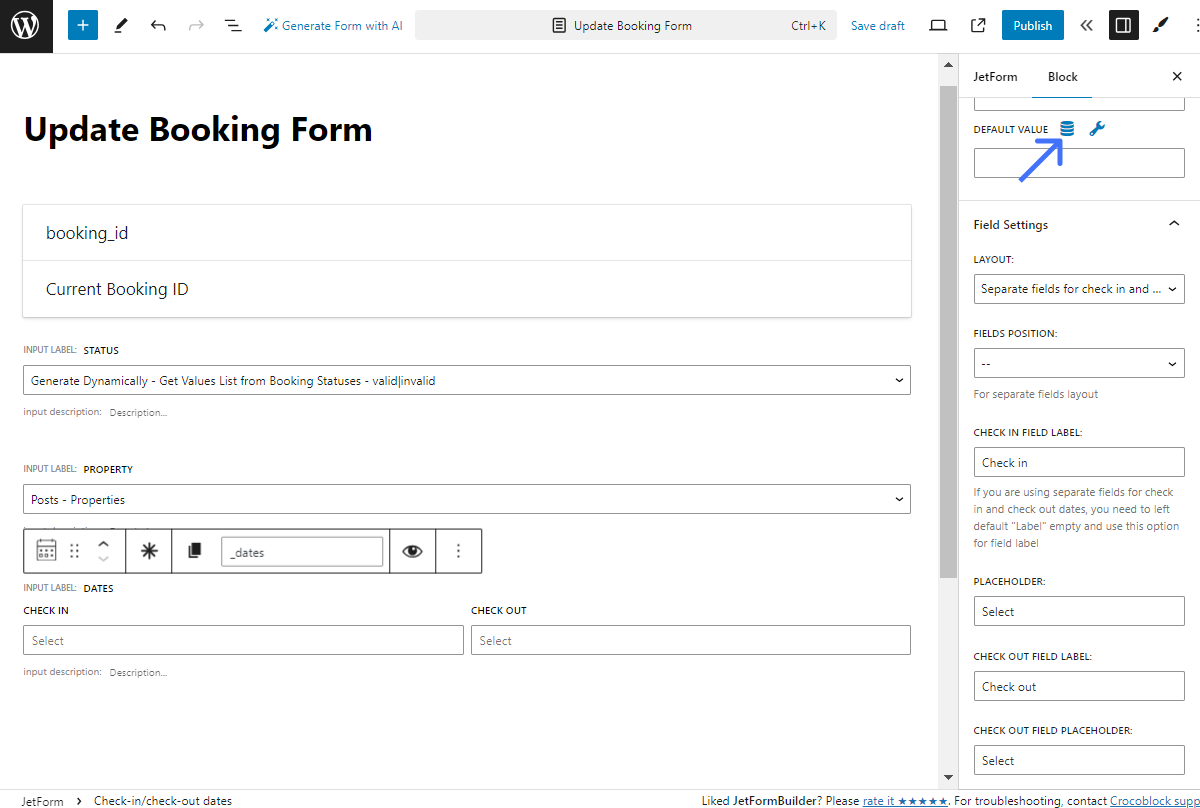Click Save draft link
The height and width of the screenshot is (808, 1200).
coord(877,26)
